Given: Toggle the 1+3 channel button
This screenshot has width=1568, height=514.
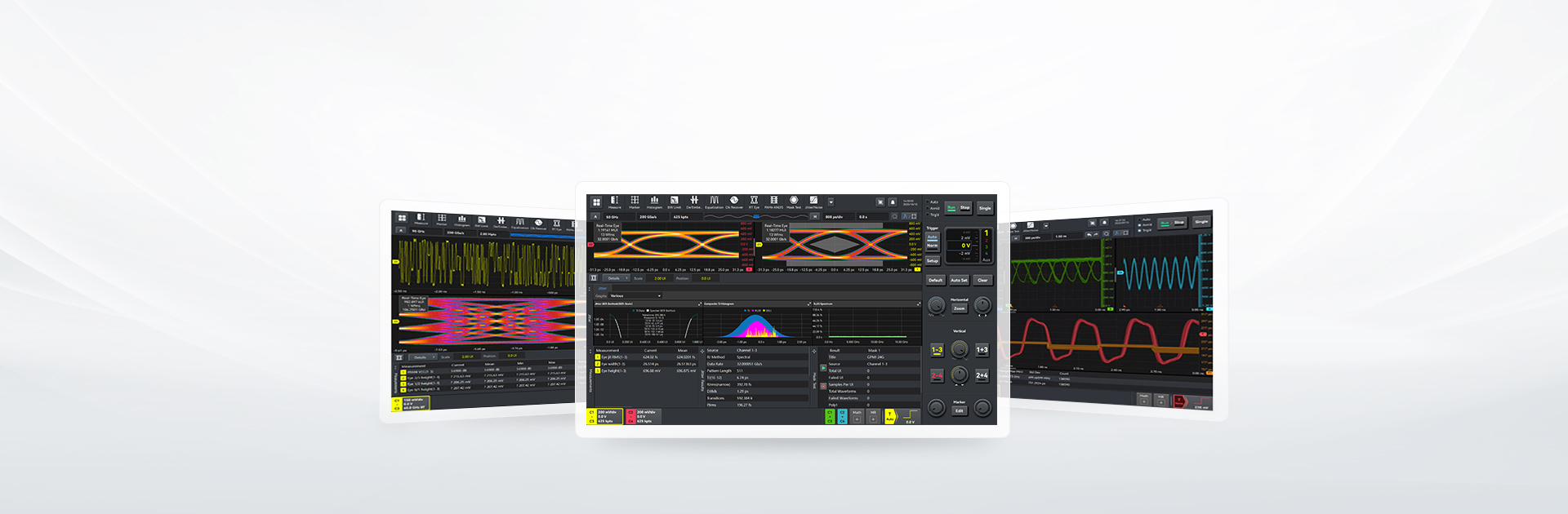Looking at the screenshot, I should pyautogui.click(x=982, y=350).
